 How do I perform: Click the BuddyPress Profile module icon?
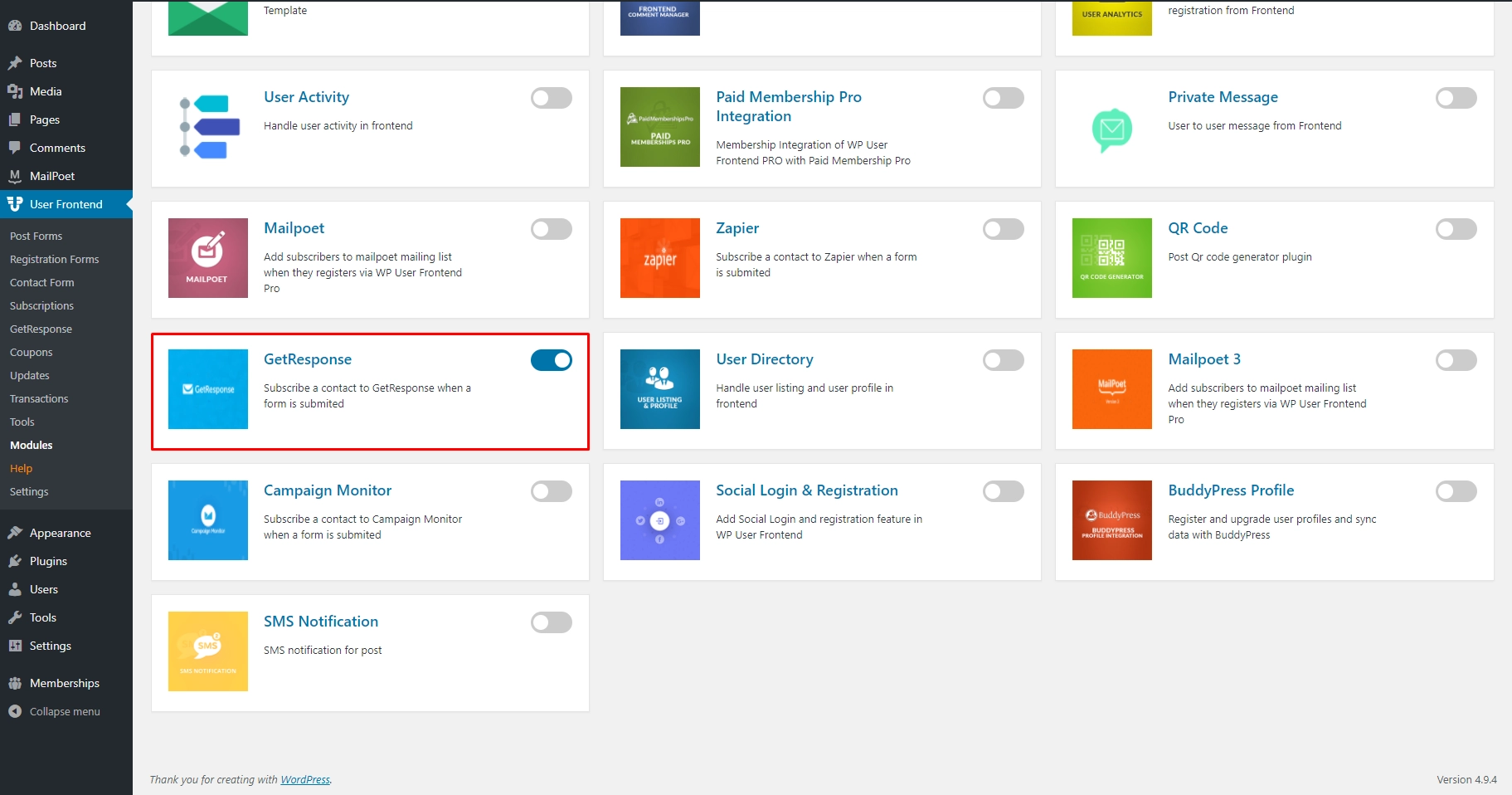click(x=1111, y=520)
